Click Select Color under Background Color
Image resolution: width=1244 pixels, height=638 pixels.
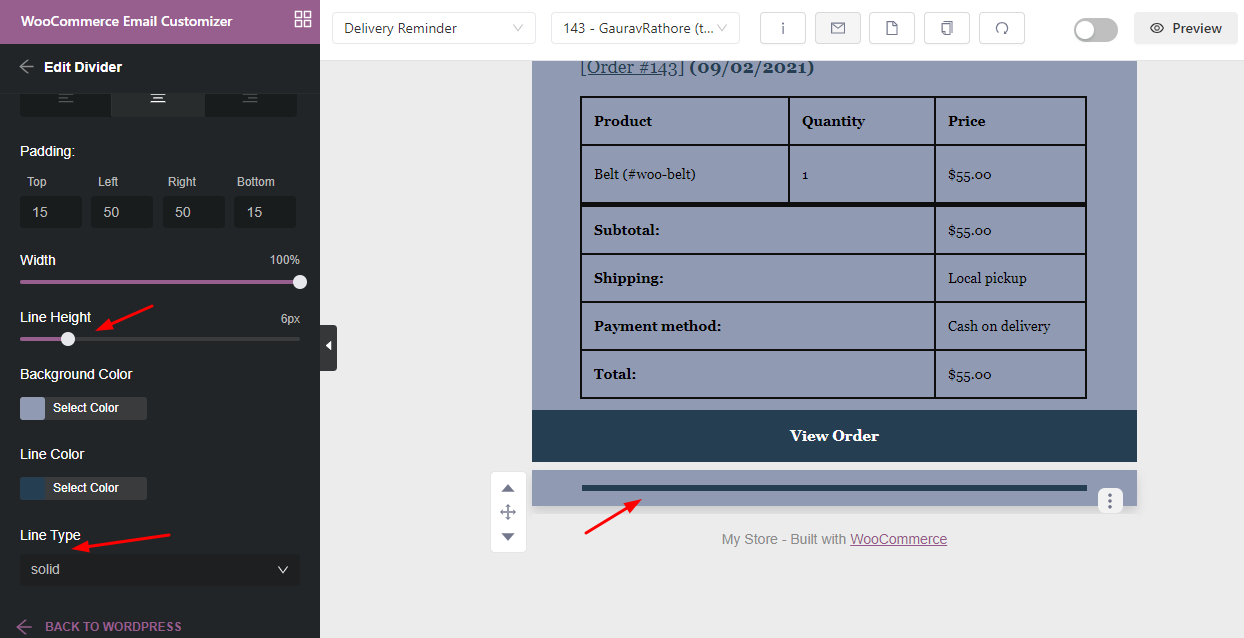click(x=86, y=408)
